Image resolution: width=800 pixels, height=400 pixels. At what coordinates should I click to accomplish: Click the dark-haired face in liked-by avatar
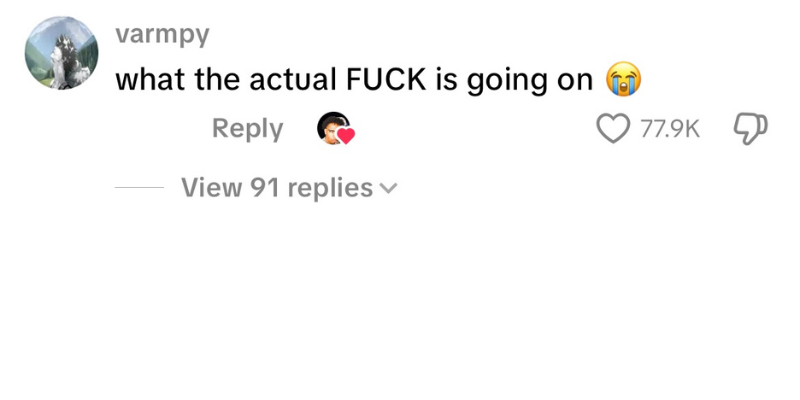tap(330, 127)
